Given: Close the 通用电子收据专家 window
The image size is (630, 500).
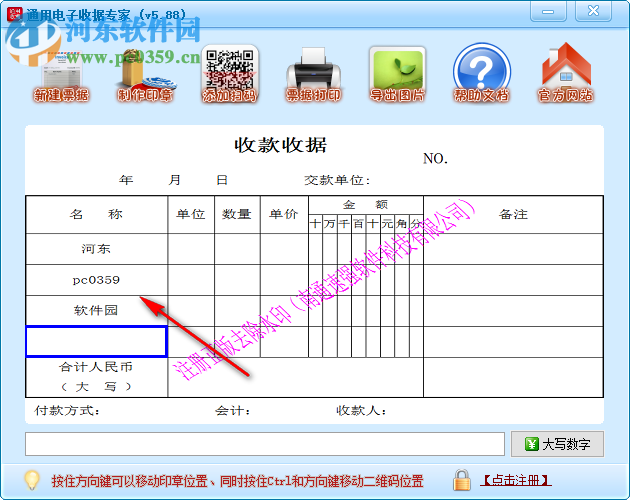Looking at the screenshot, I should [x=593, y=11].
